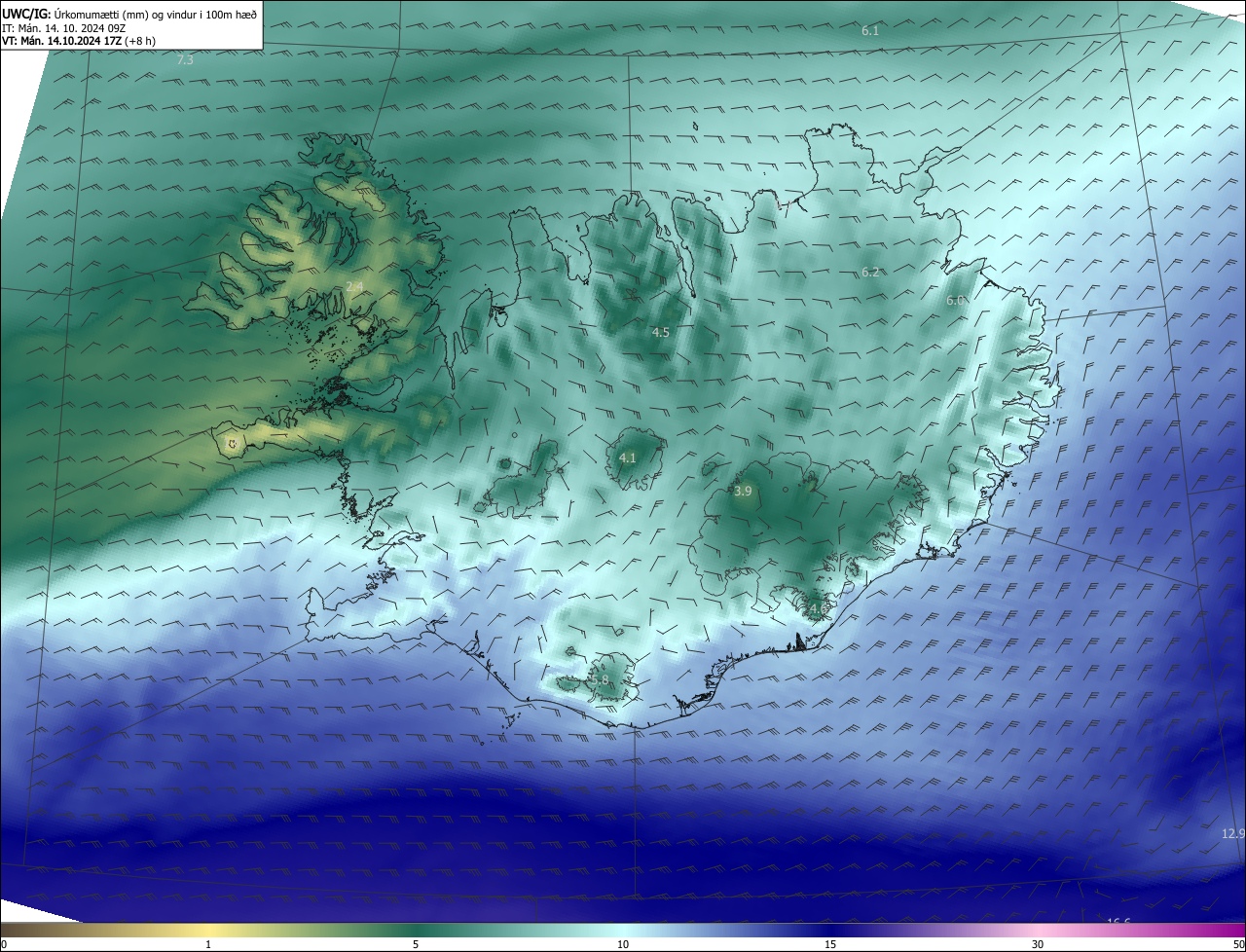The height and width of the screenshot is (952, 1246).
Task: Click the precipitable water colour scale bar
Action: [x=623, y=930]
